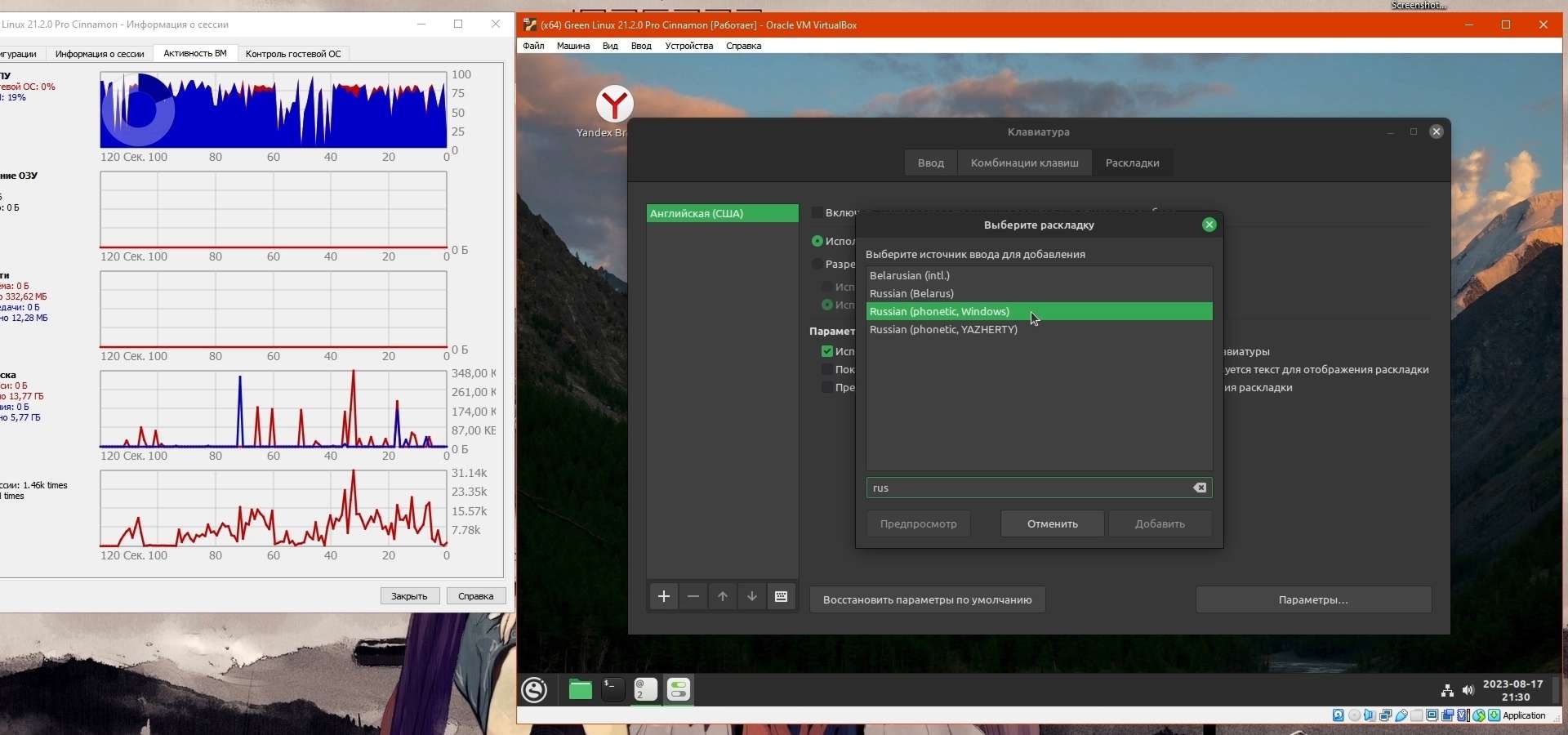The height and width of the screenshot is (735, 1568).
Task: Open the Green Linux start menu in the panel
Action: (535, 690)
